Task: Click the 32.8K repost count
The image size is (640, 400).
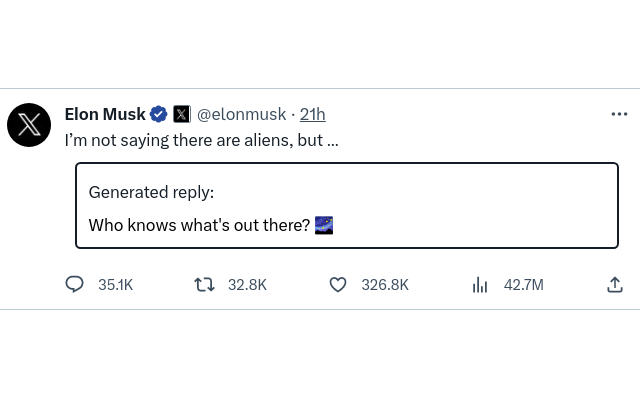Action: point(247,285)
